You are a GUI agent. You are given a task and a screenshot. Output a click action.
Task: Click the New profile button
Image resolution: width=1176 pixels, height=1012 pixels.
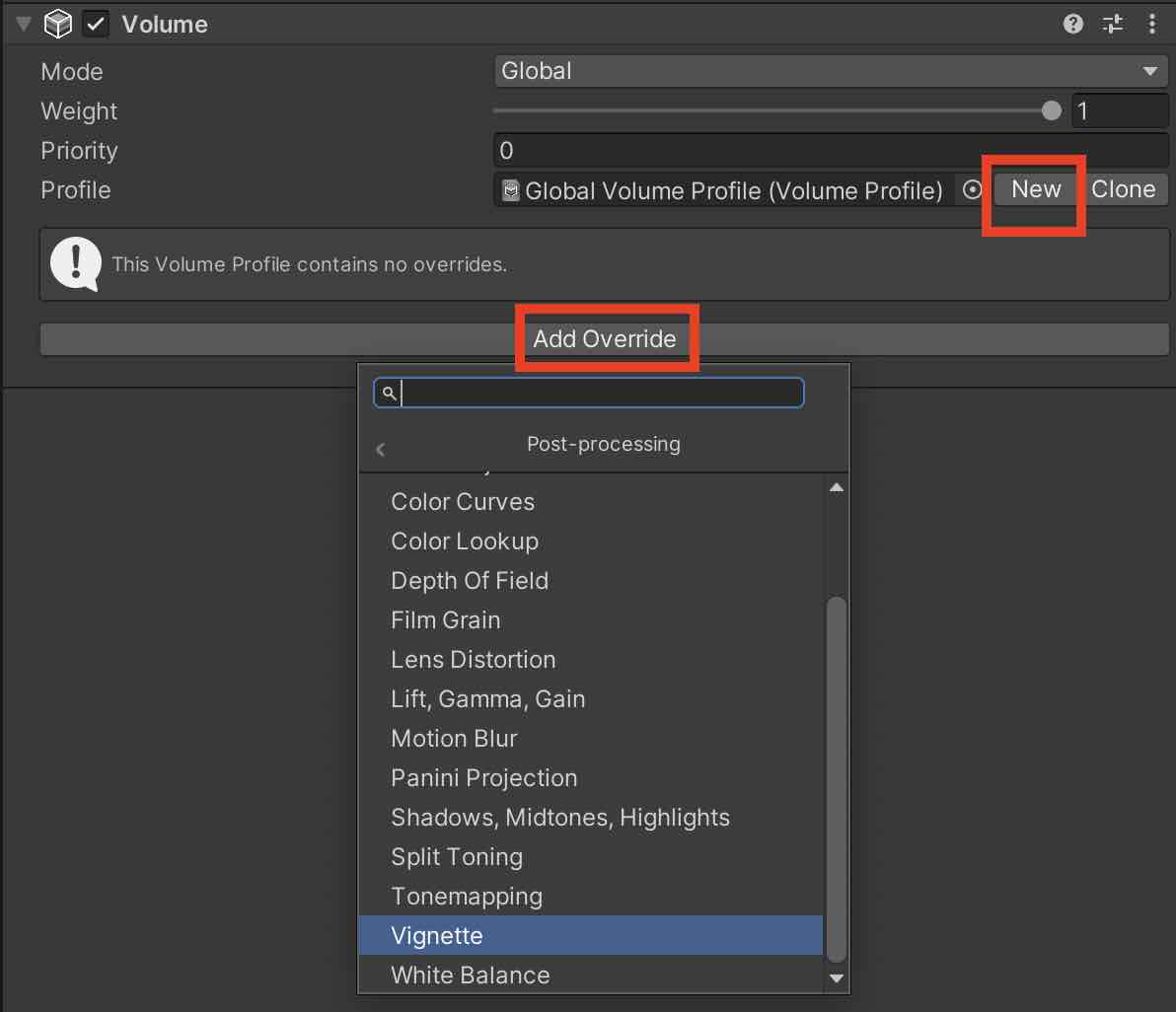[1034, 189]
